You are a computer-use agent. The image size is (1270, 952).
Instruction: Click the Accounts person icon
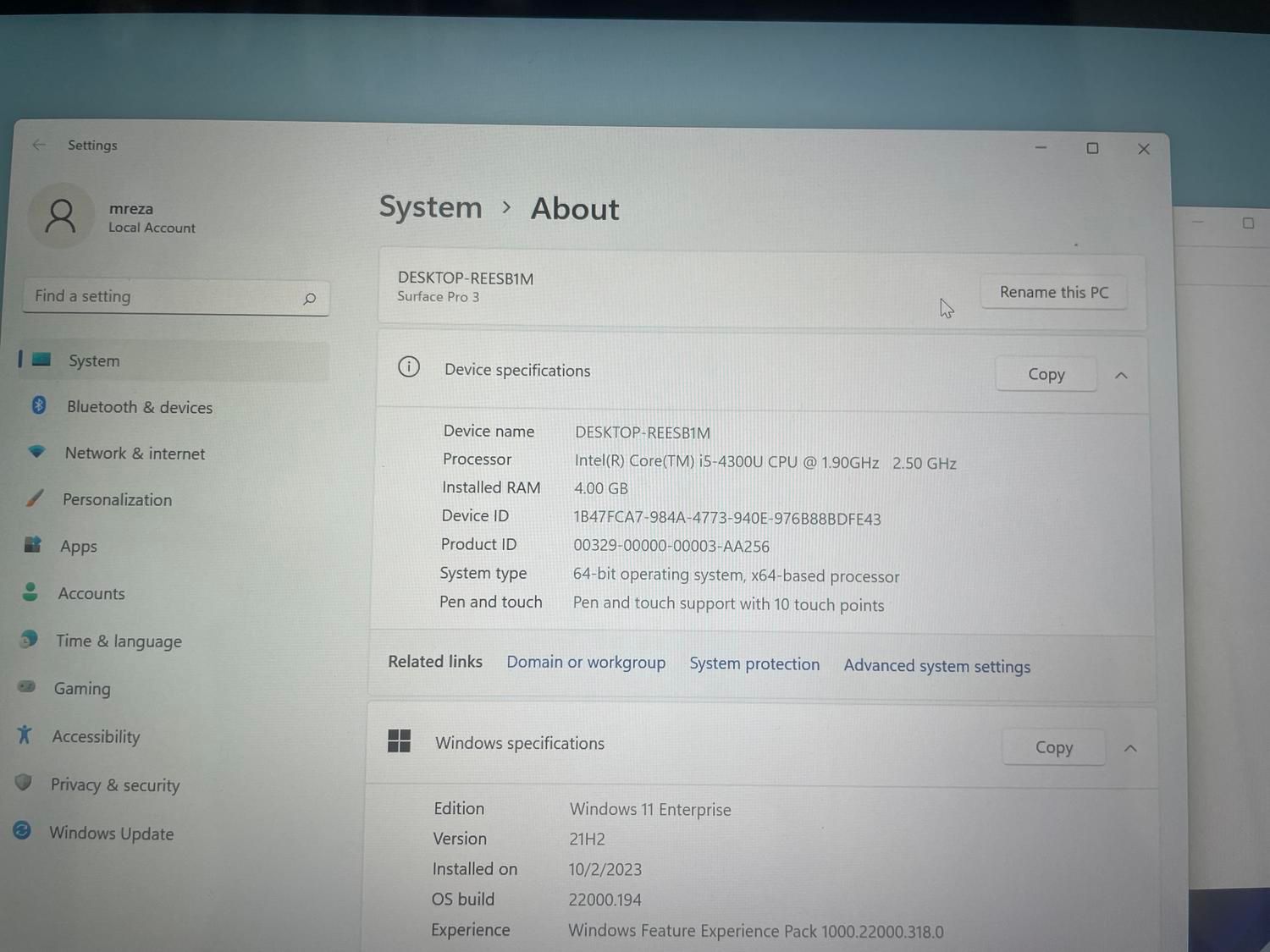[x=30, y=592]
